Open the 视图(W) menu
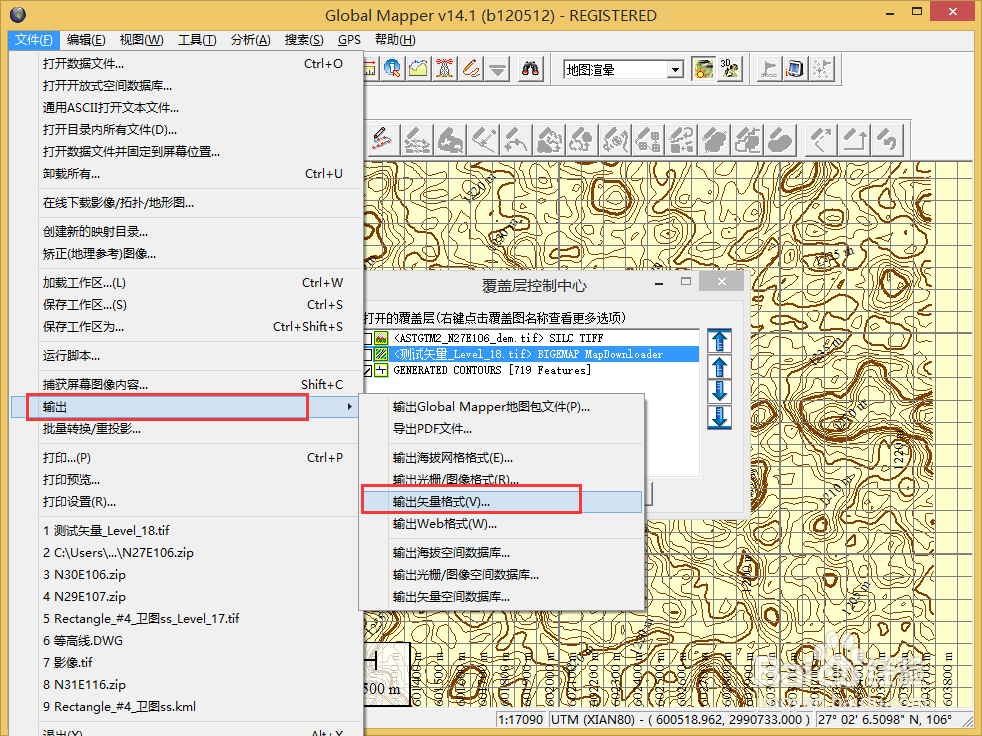 pyautogui.click(x=142, y=39)
